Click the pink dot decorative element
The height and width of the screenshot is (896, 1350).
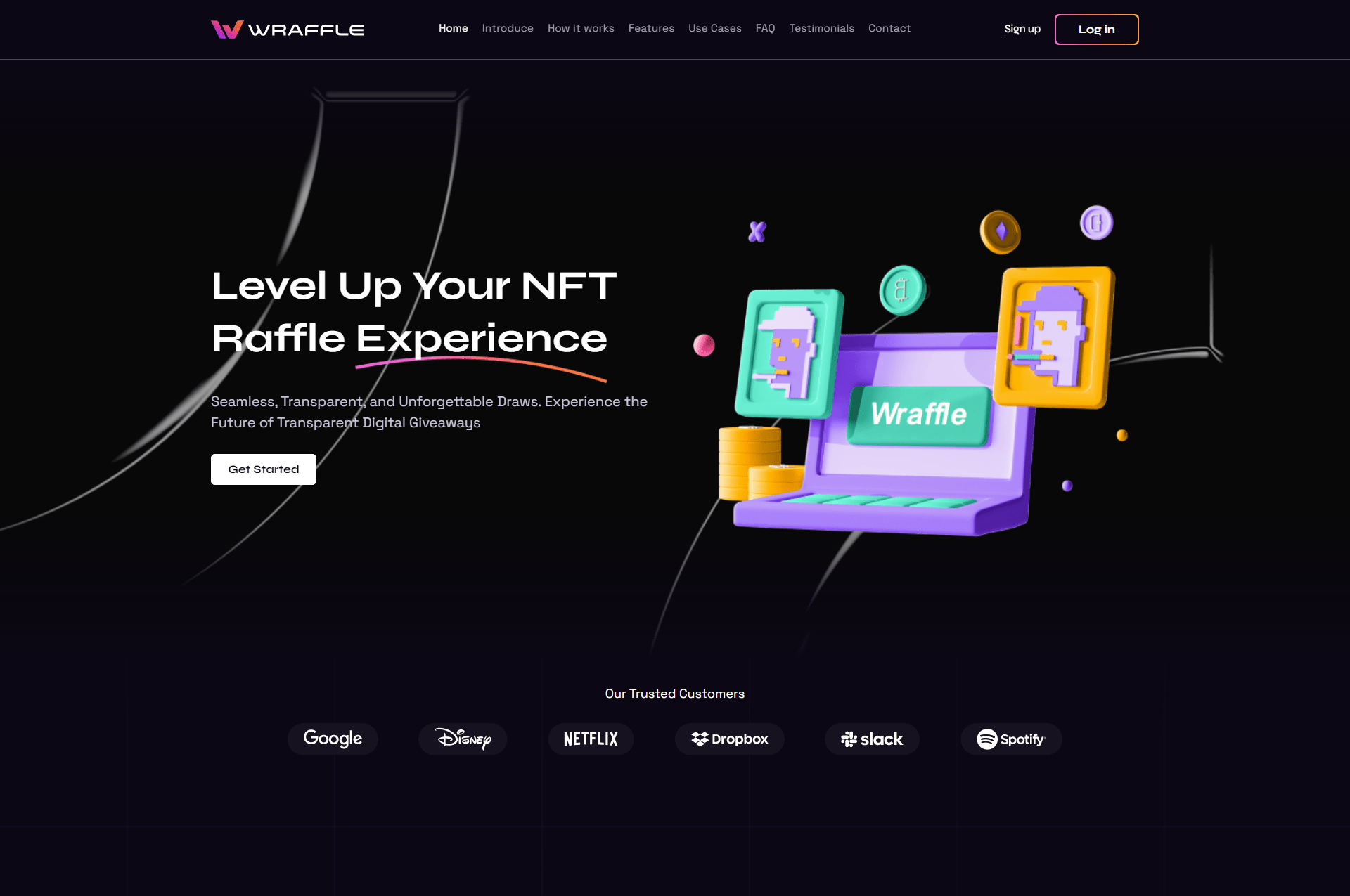click(x=702, y=345)
